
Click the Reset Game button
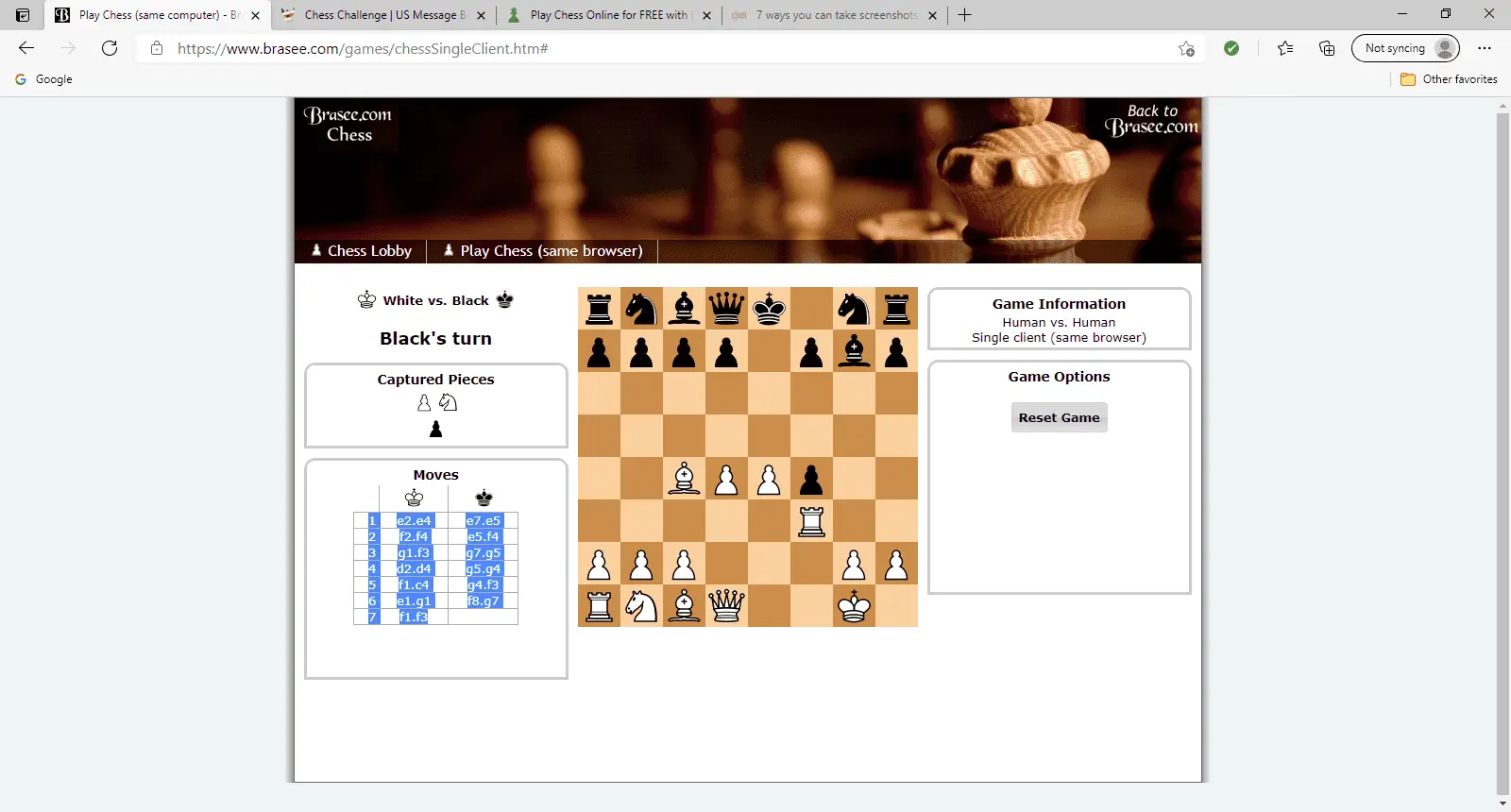(1059, 417)
